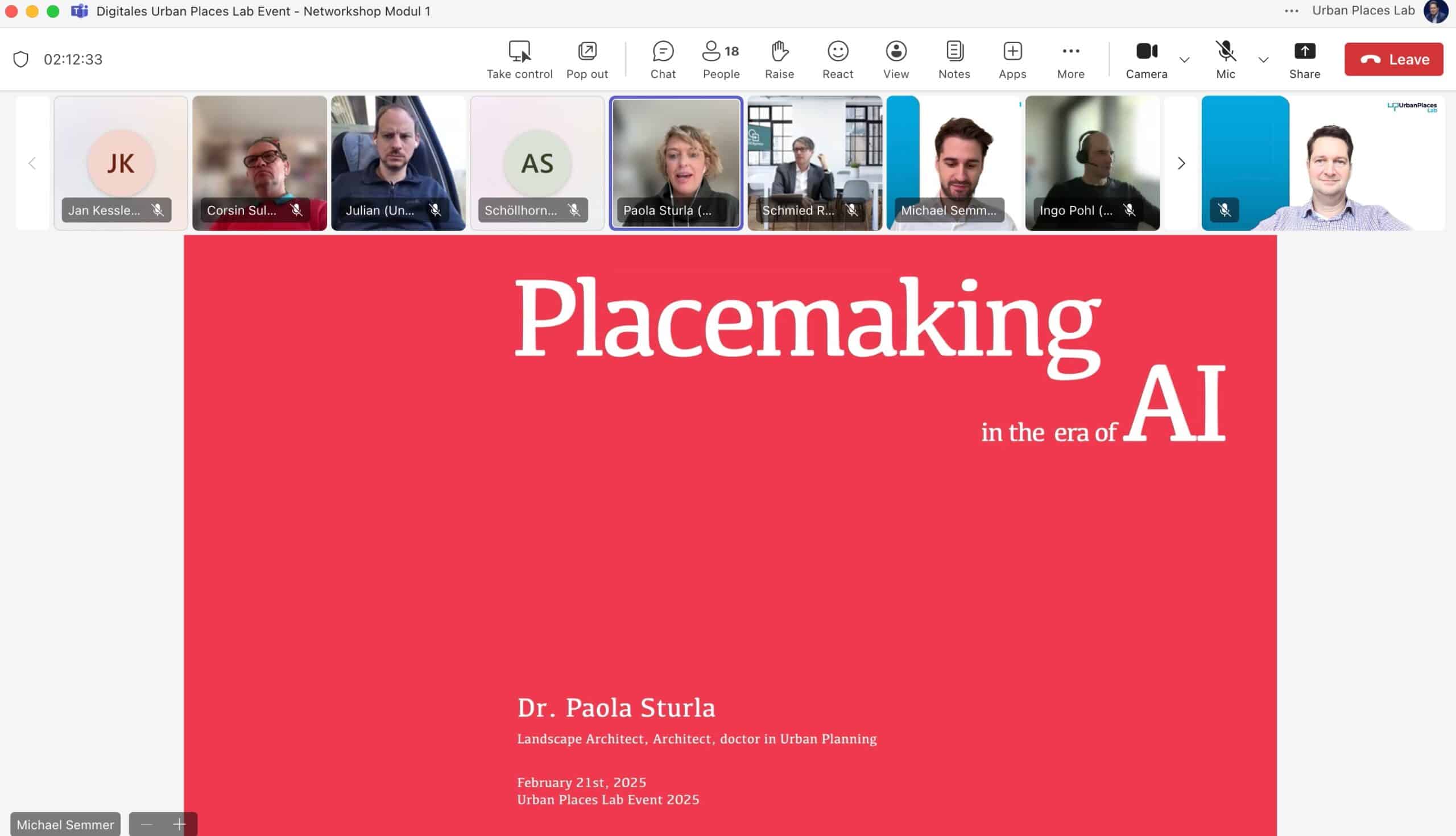The image size is (1456, 836).
Task: Zoom in shared content with plus button
Action: click(179, 825)
